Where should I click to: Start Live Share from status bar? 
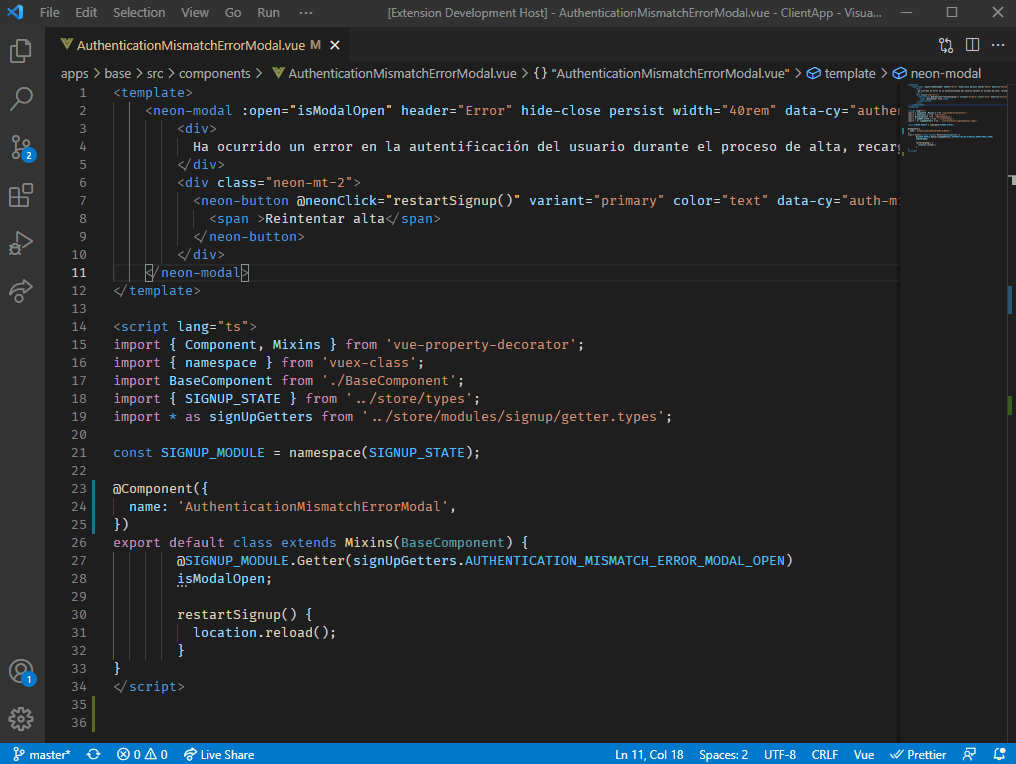point(218,754)
